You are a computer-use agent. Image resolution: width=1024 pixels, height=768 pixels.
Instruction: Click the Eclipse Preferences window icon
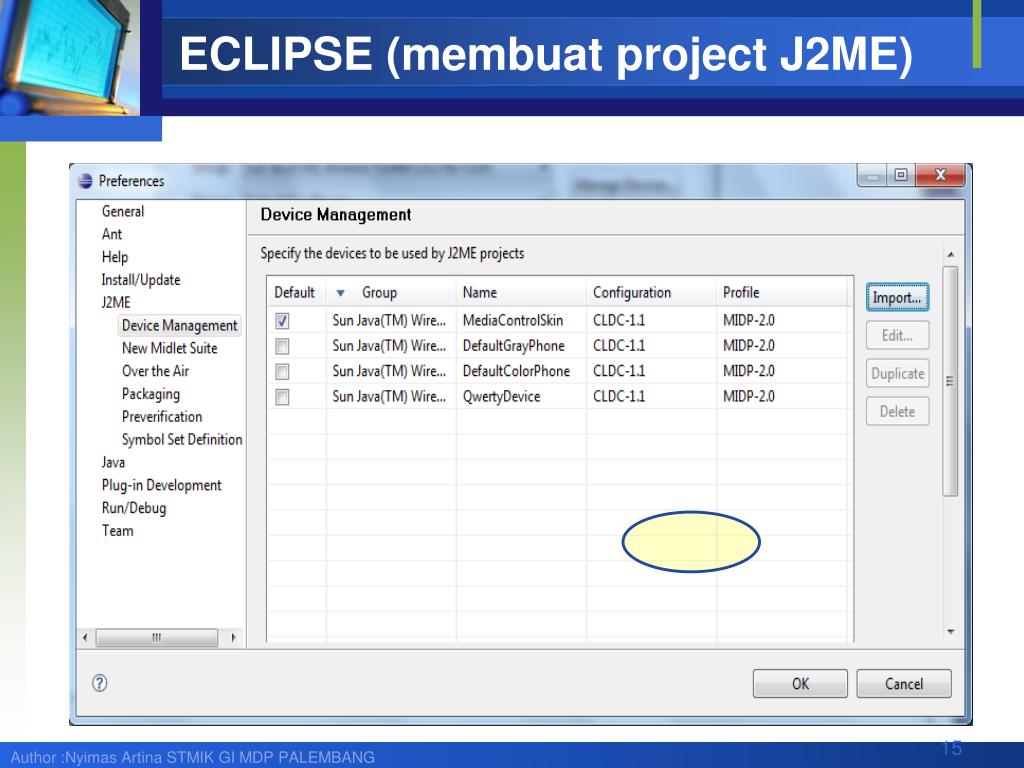[x=86, y=181]
